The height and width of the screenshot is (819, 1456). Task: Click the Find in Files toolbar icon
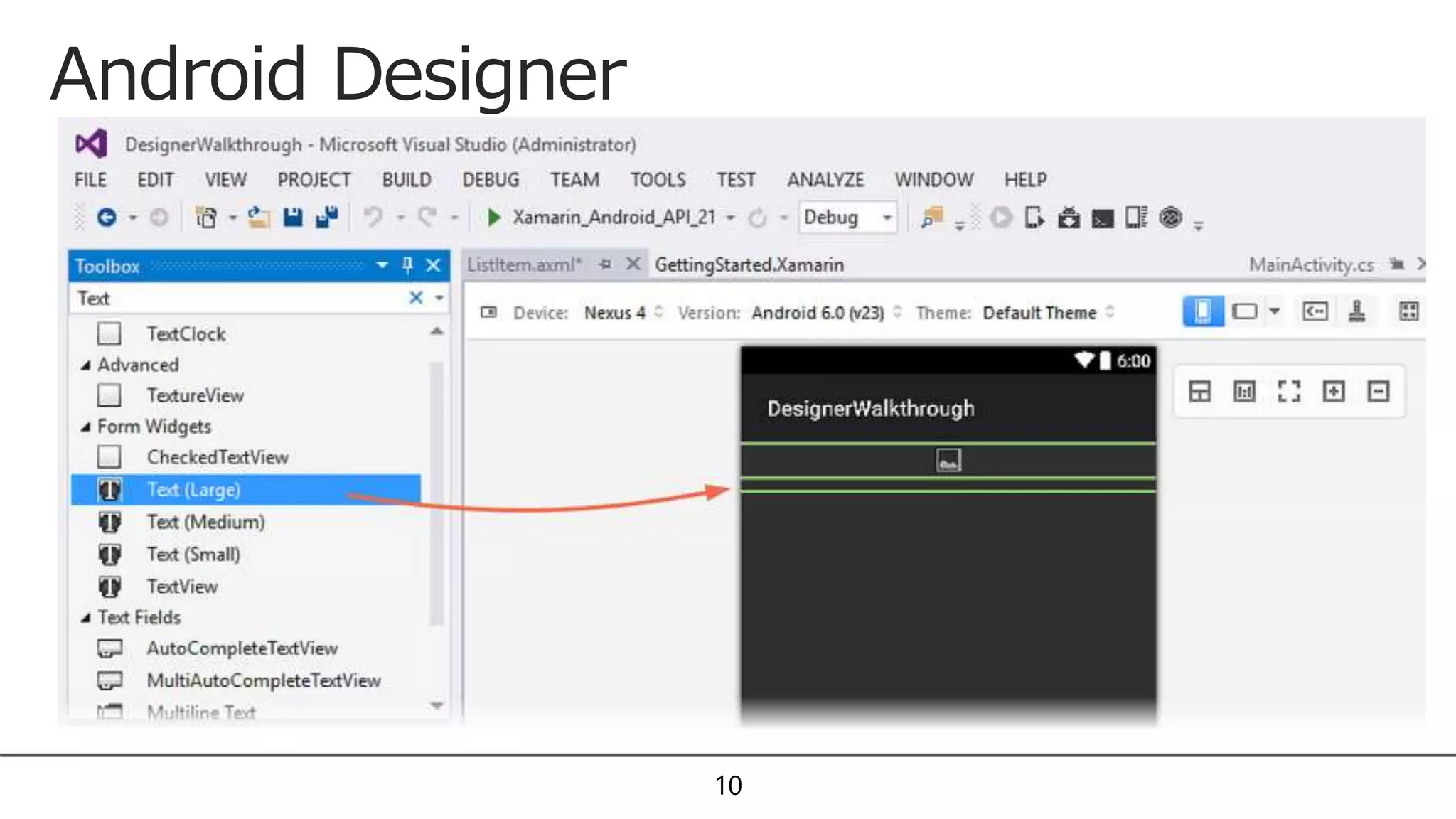tap(932, 217)
